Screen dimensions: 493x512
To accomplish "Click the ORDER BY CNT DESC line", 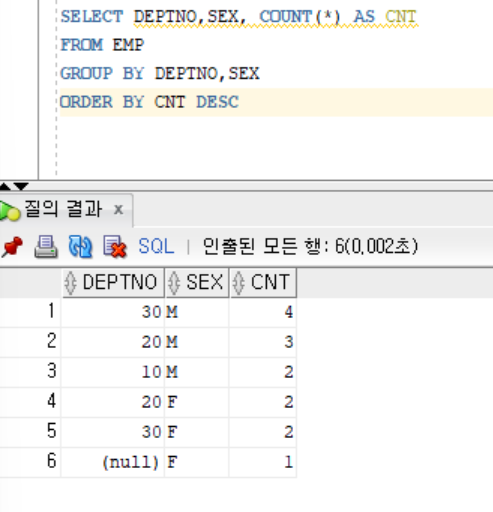I will click(x=149, y=102).
